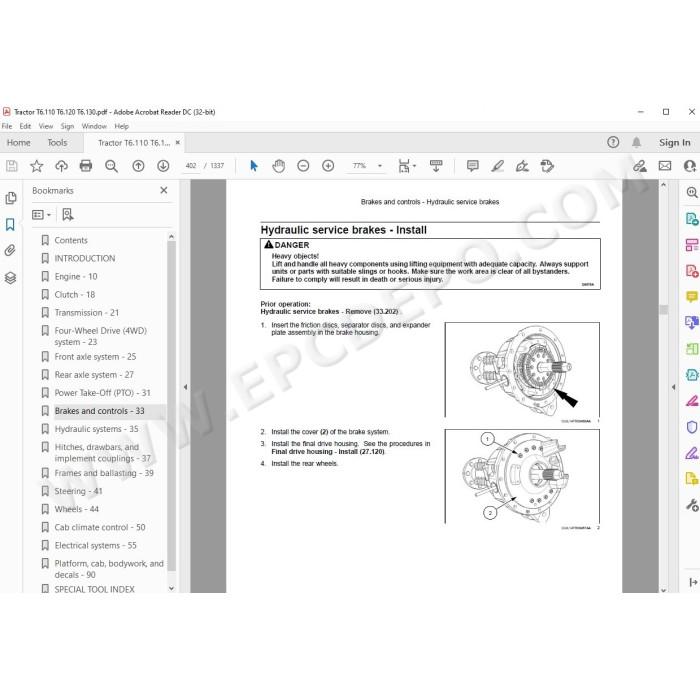
Task: Open the Edit menu
Action: click(25, 126)
